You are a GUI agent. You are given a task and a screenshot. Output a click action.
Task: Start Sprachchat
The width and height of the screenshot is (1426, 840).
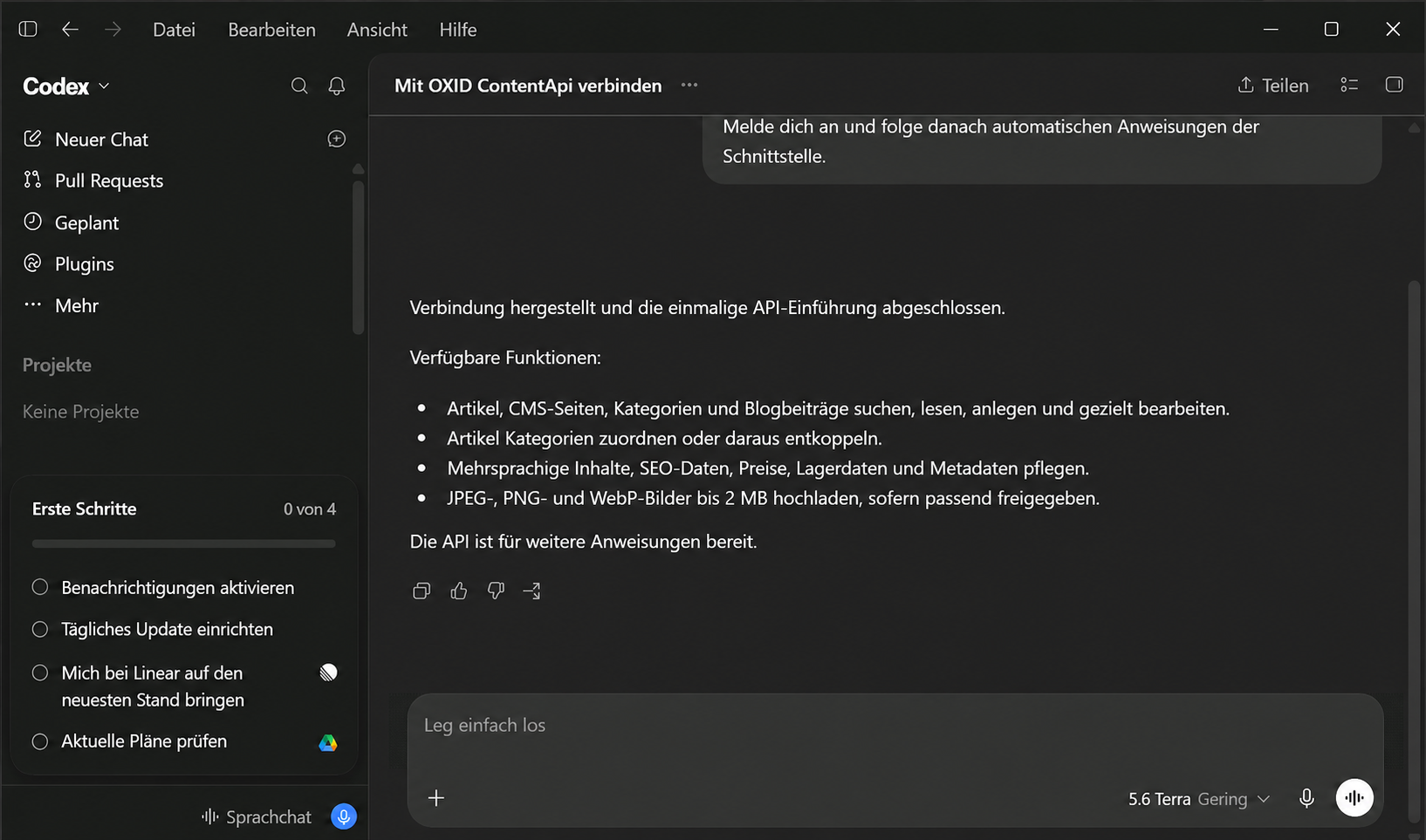(x=256, y=817)
